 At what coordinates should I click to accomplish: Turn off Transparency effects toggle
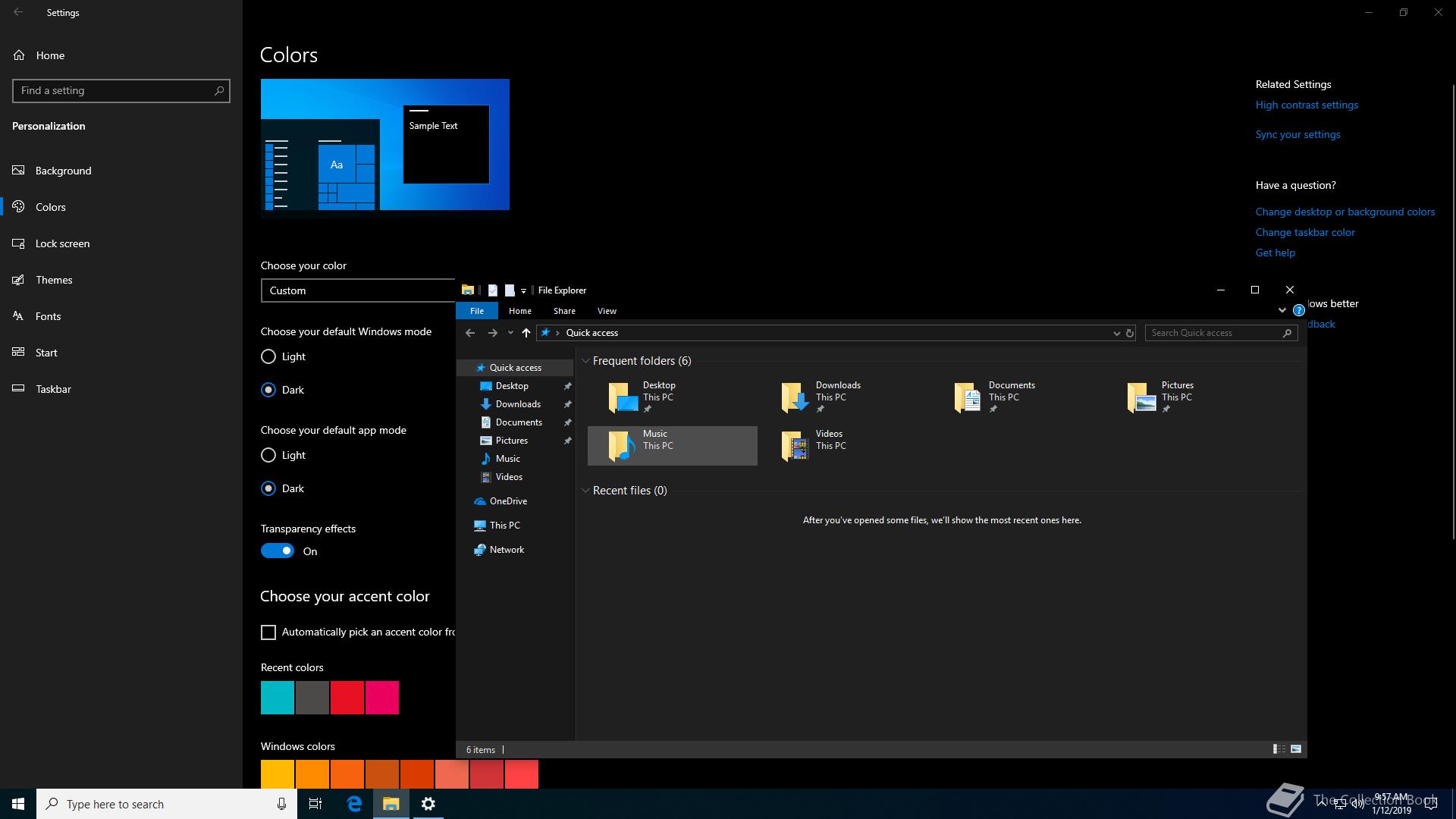point(278,551)
